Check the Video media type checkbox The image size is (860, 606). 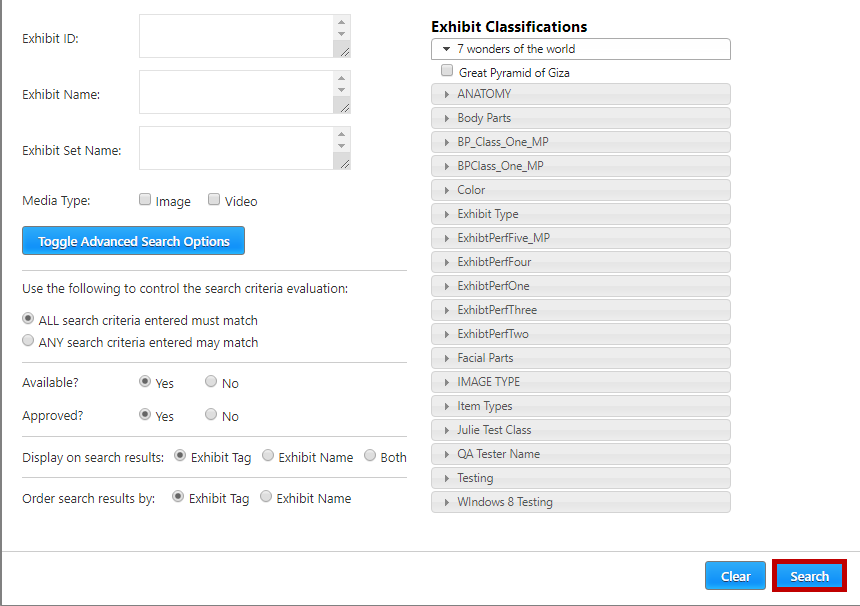214,200
